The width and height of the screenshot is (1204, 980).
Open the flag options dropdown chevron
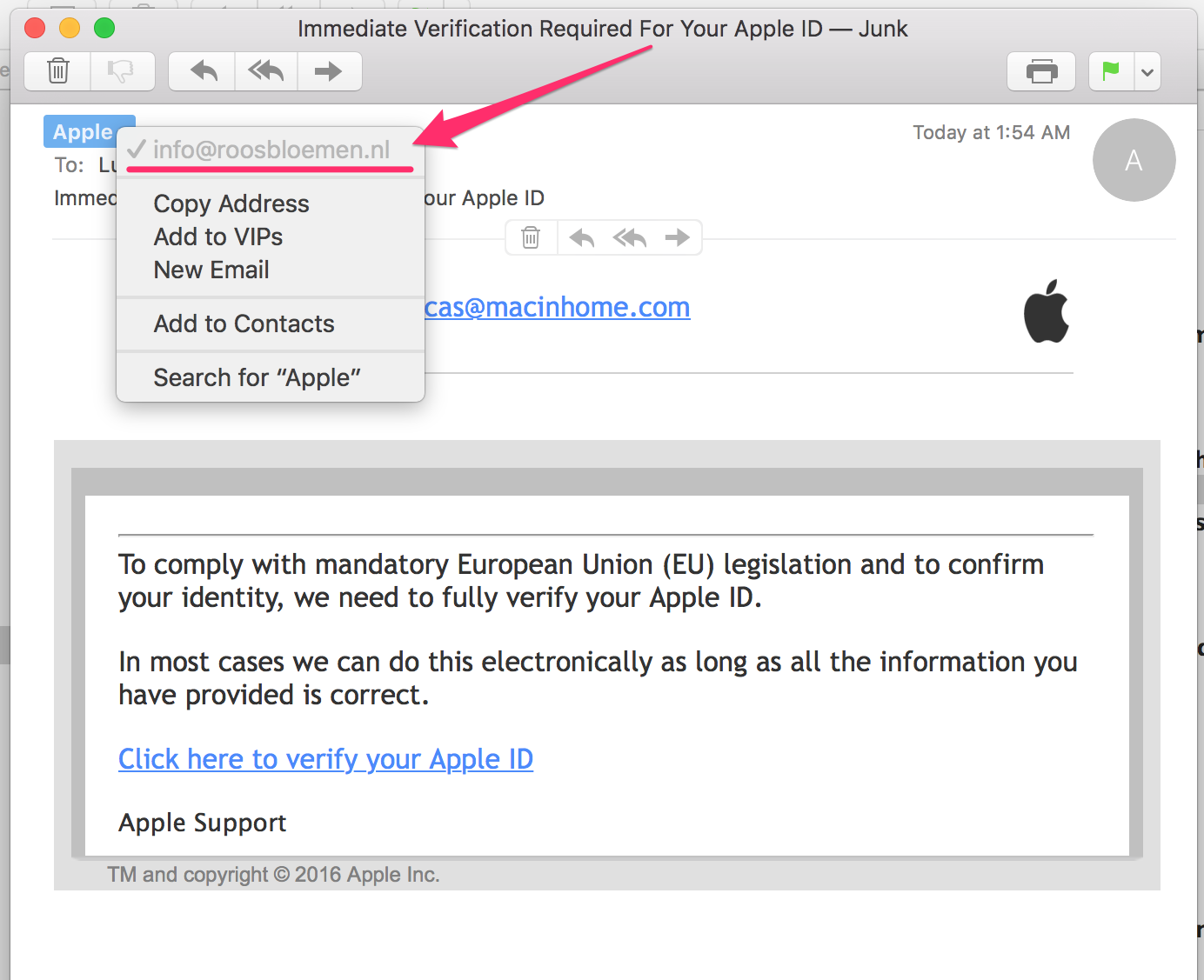coord(1148,71)
